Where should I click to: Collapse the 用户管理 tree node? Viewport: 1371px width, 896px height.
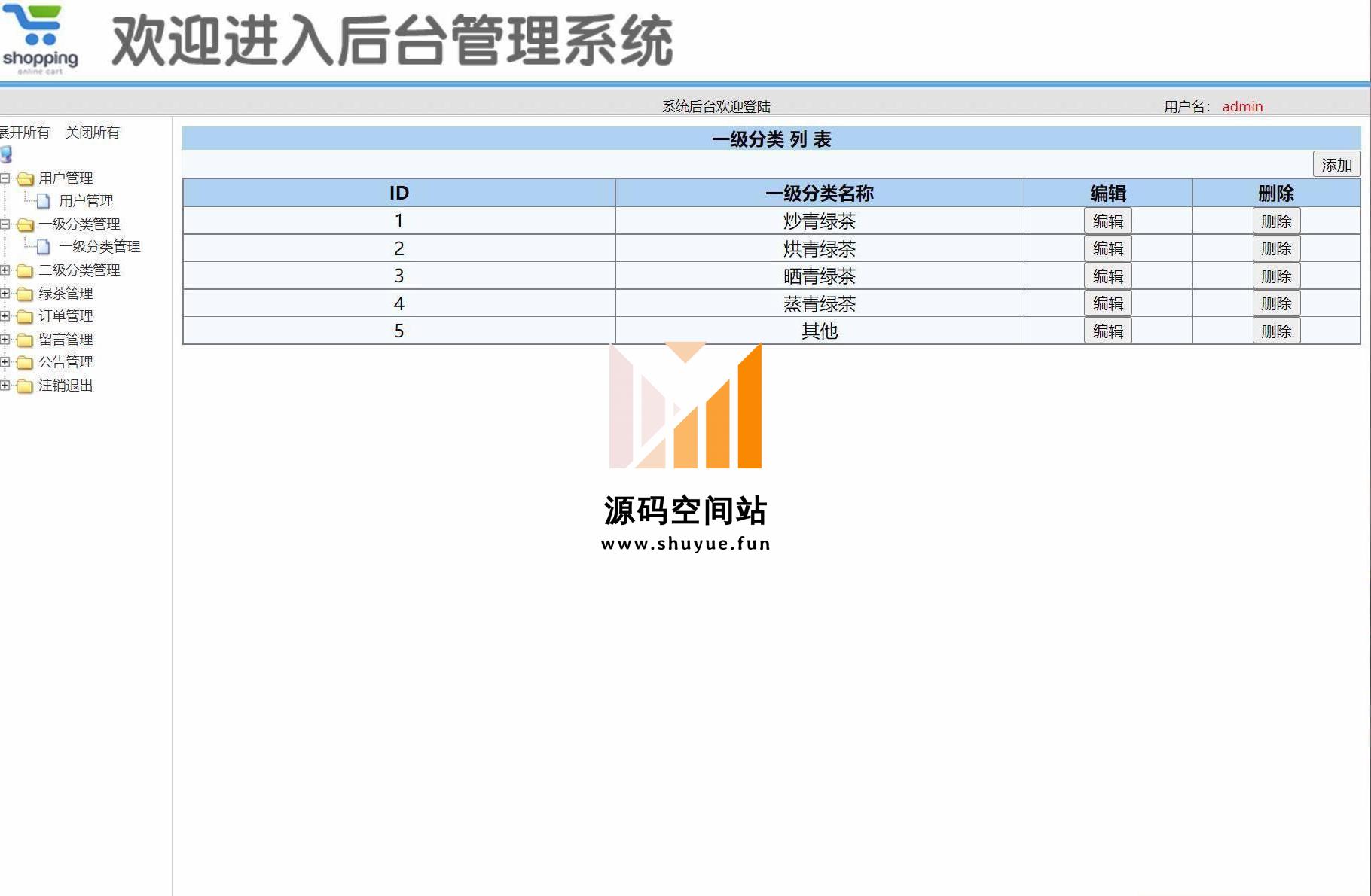[x=5, y=178]
